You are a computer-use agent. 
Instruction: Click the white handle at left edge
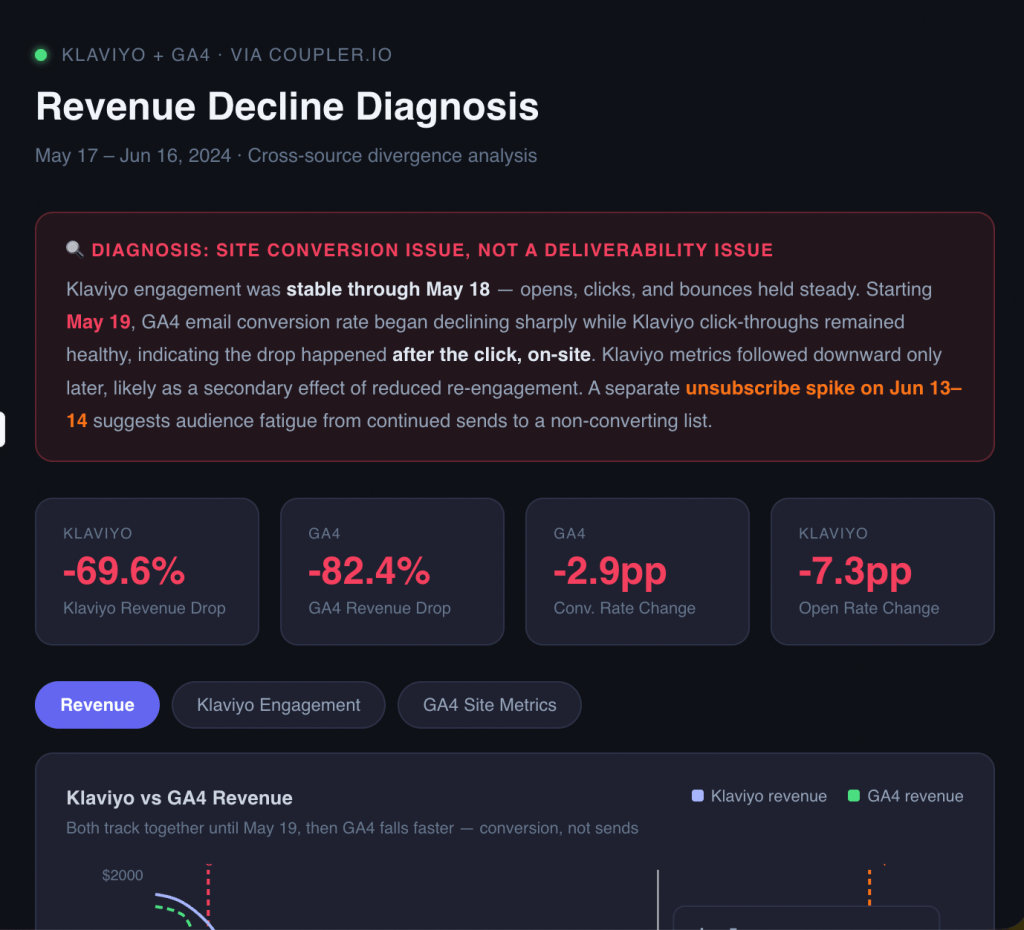point(2,429)
